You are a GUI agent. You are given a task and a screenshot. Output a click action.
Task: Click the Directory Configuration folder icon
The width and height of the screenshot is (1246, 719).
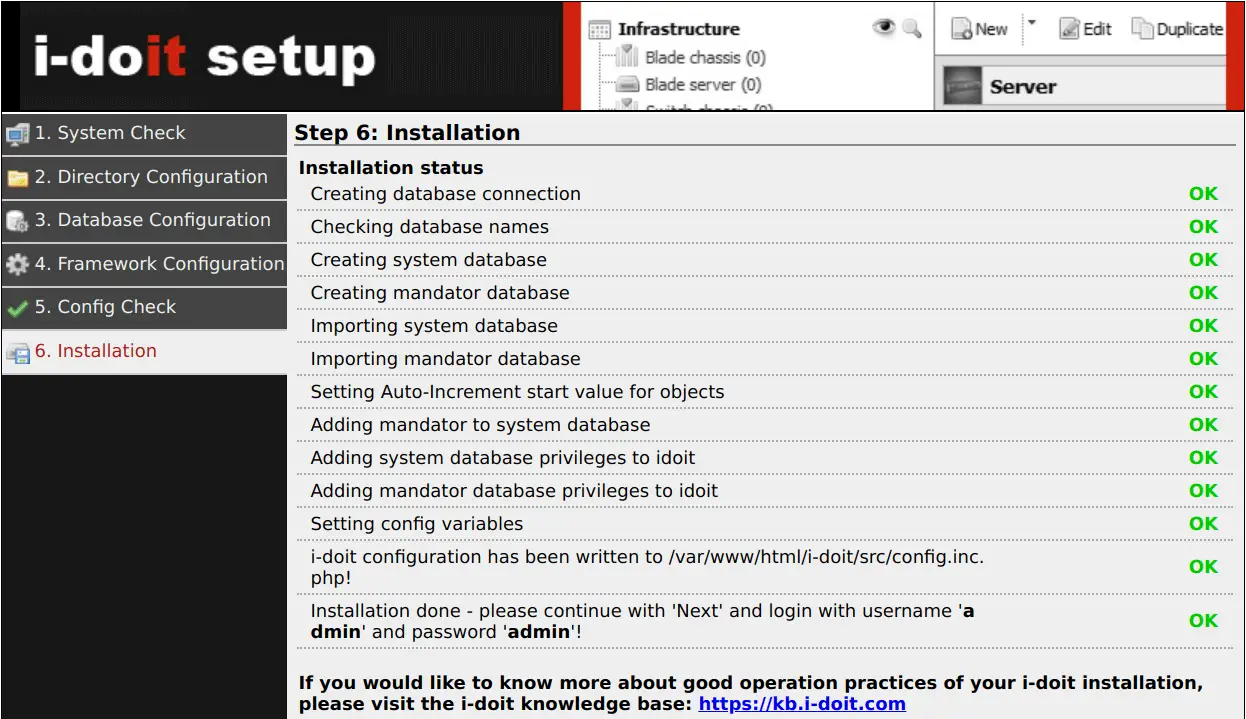(x=17, y=176)
